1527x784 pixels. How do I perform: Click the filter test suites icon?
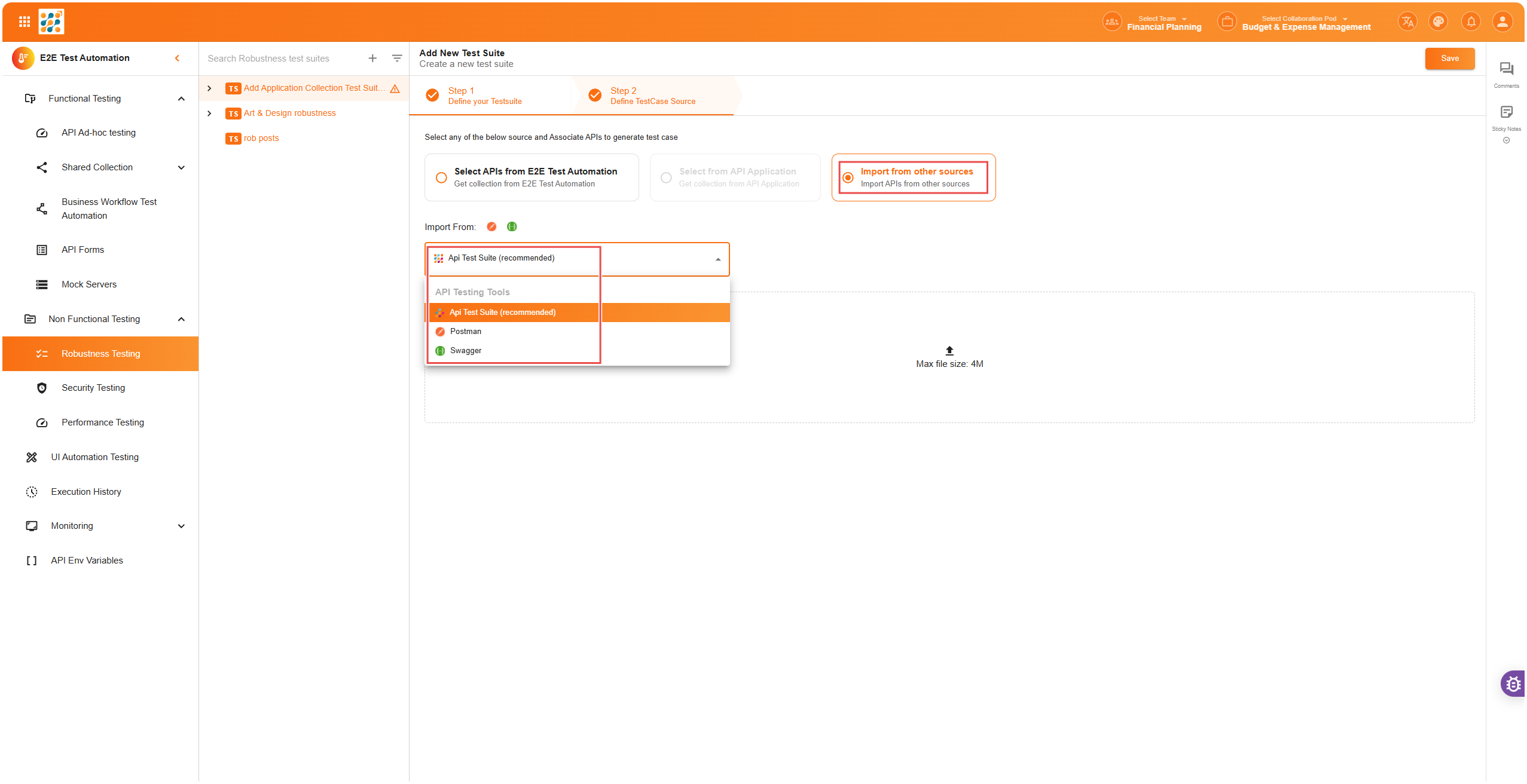(397, 58)
